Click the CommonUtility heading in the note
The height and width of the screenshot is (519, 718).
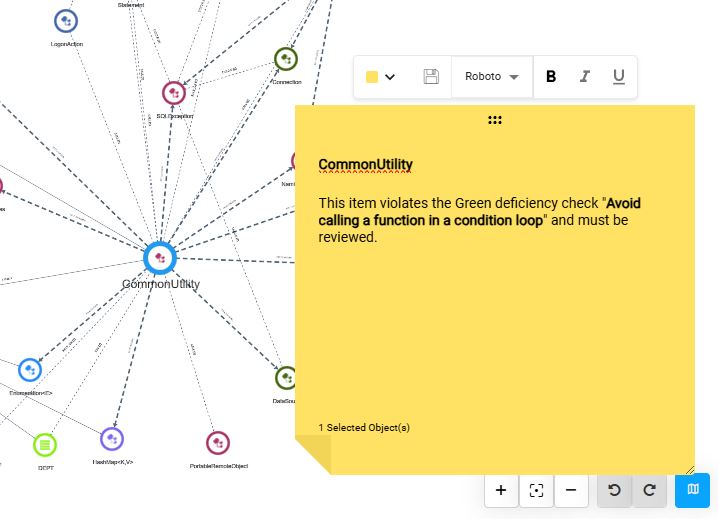[365, 165]
